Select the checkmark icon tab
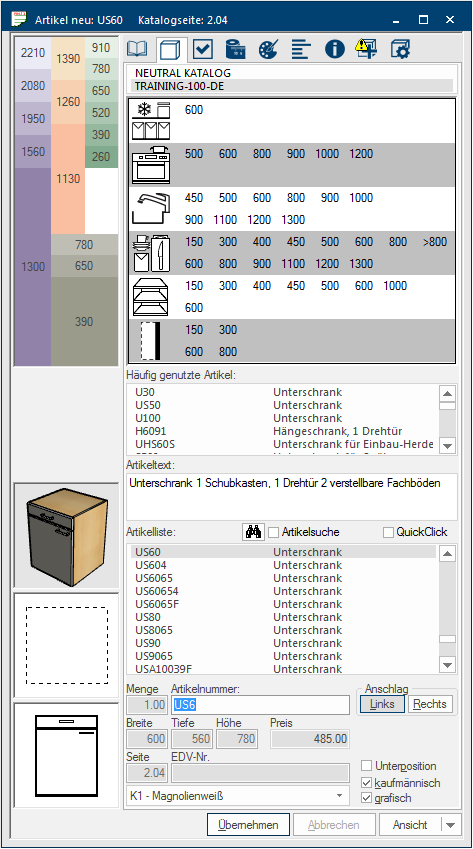 tap(203, 49)
